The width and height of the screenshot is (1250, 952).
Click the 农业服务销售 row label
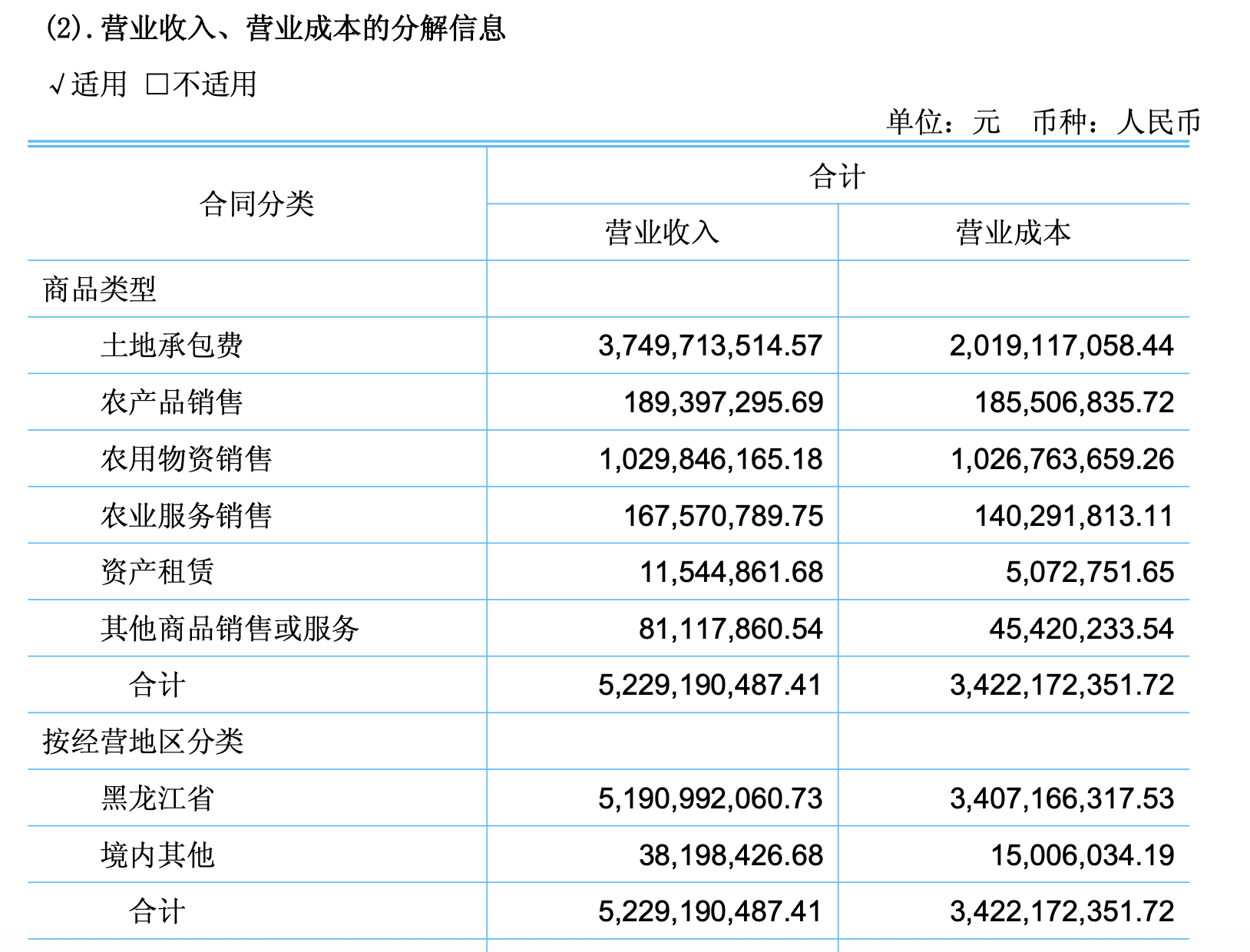coord(187,516)
